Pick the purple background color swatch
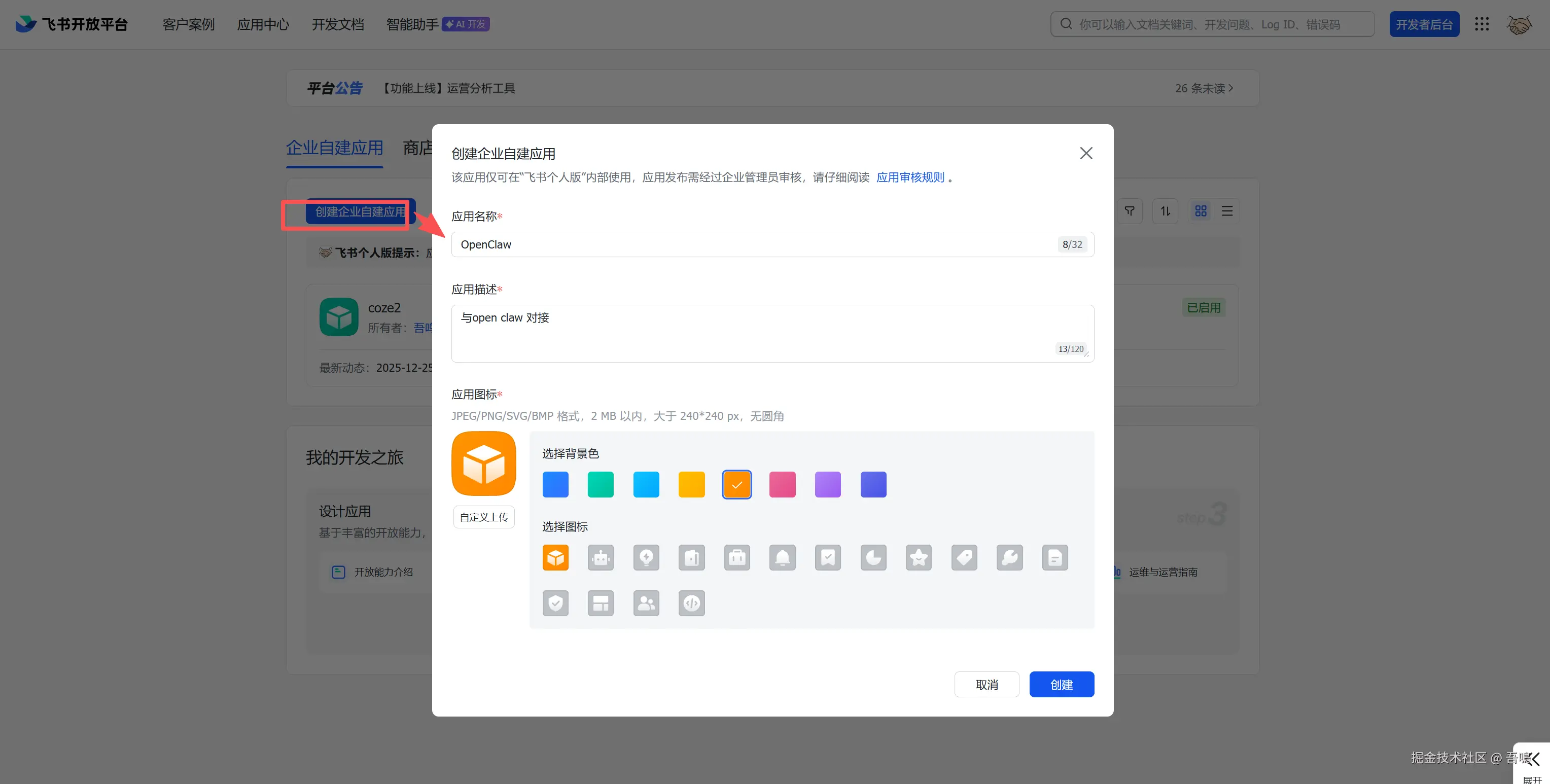This screenshot has height=784, width=1550. [827, 484]
